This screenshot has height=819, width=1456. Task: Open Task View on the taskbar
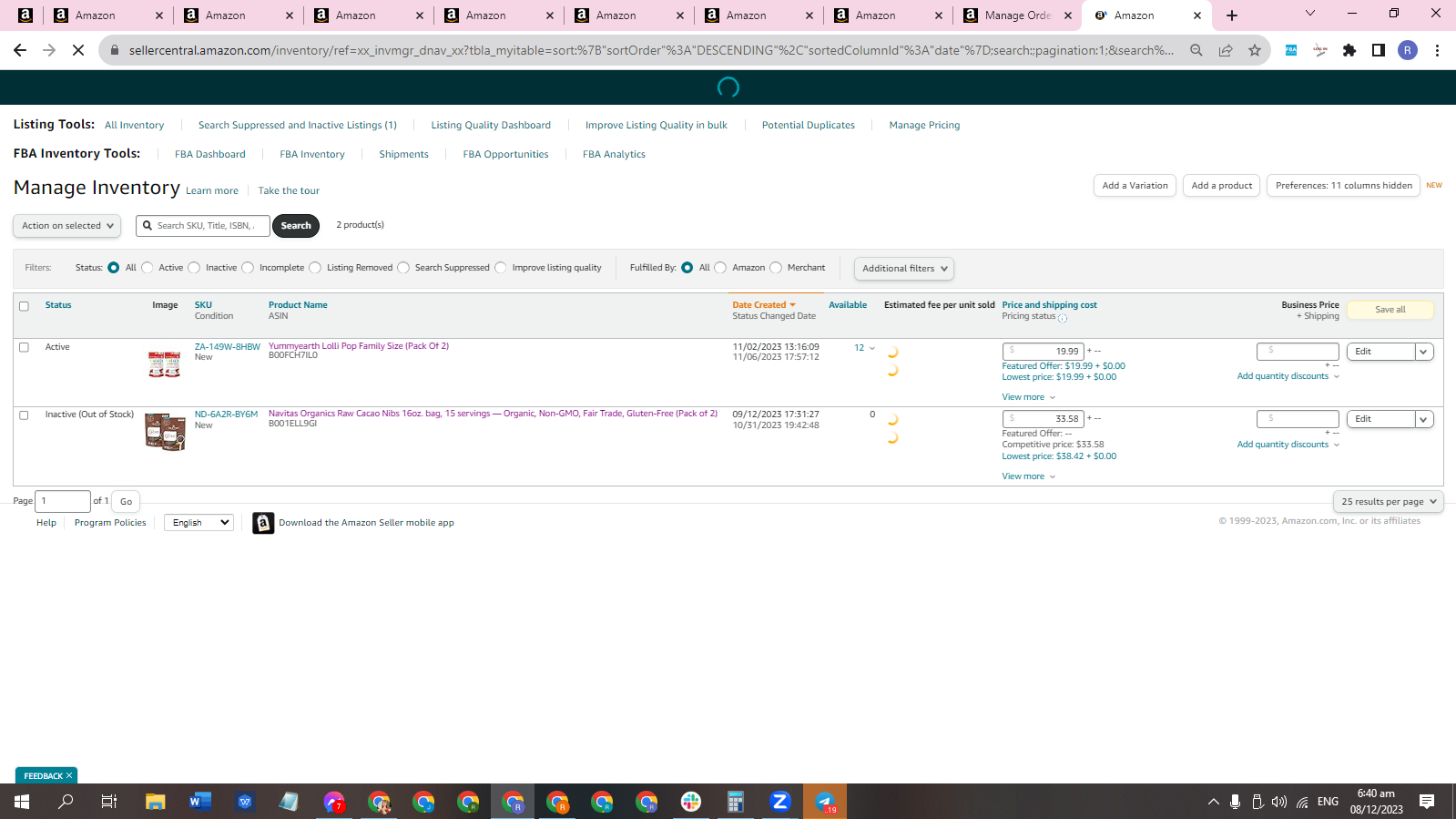coord(109,802)
